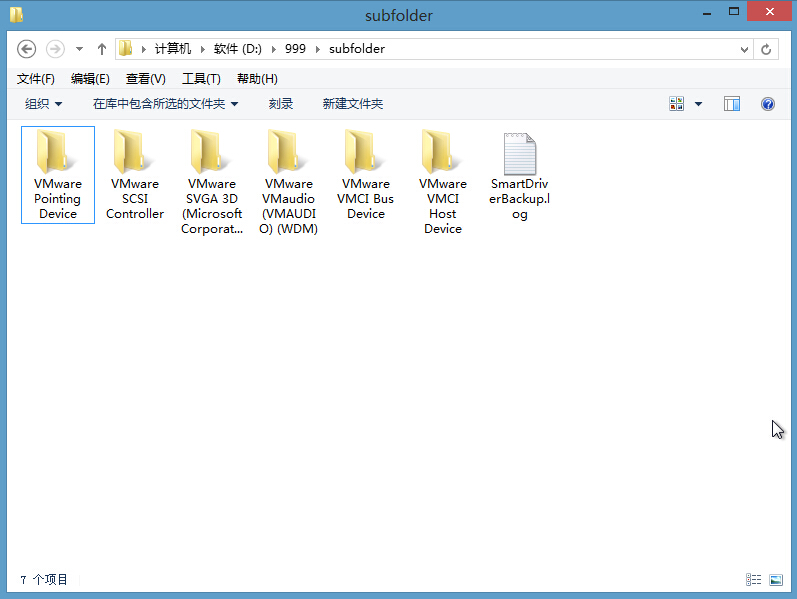Open recent locations dropdown arrow
This screenshot has height=599, width=797.
click(79, 49)
